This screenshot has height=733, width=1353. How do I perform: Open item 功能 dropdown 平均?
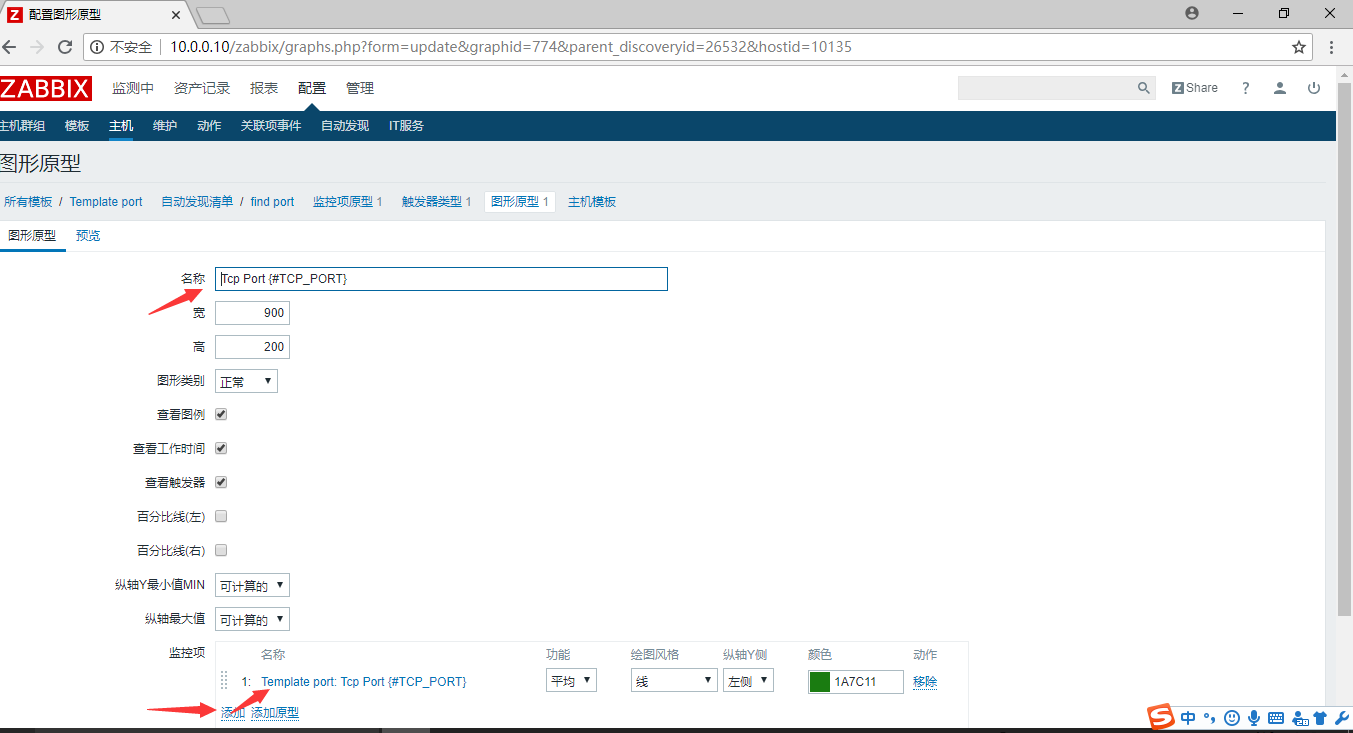(571, 681)
